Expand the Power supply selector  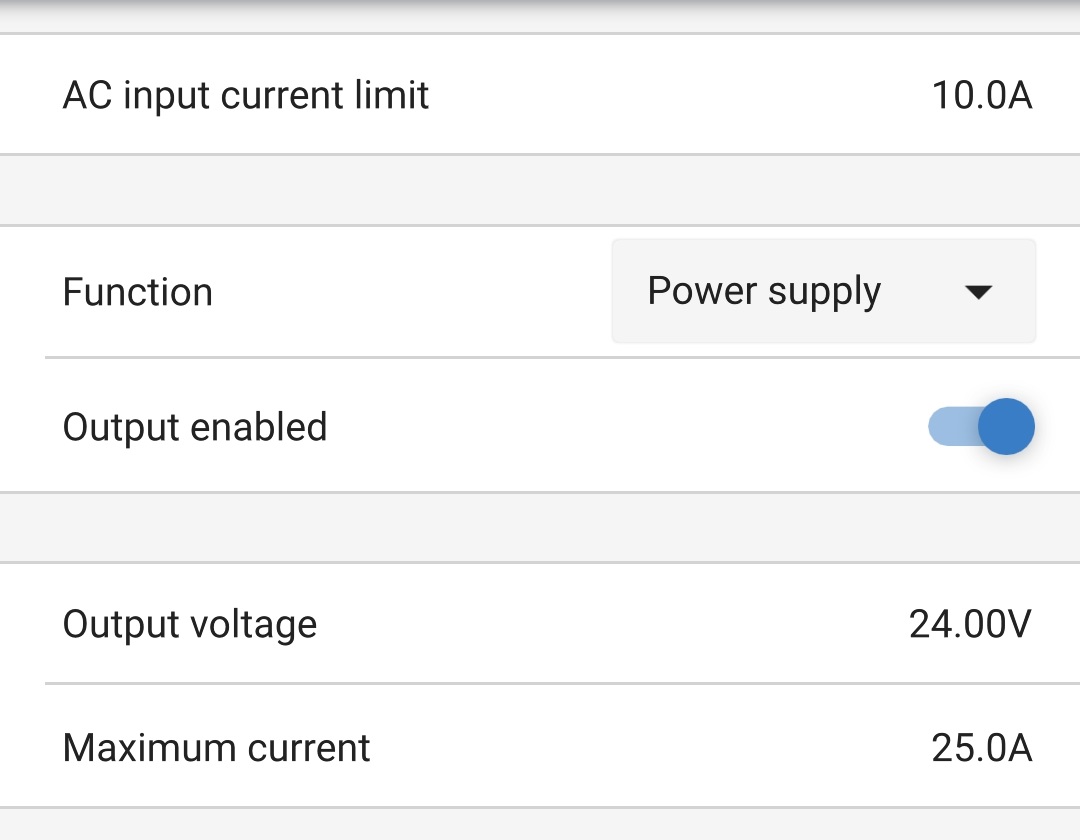coord(823,291)
